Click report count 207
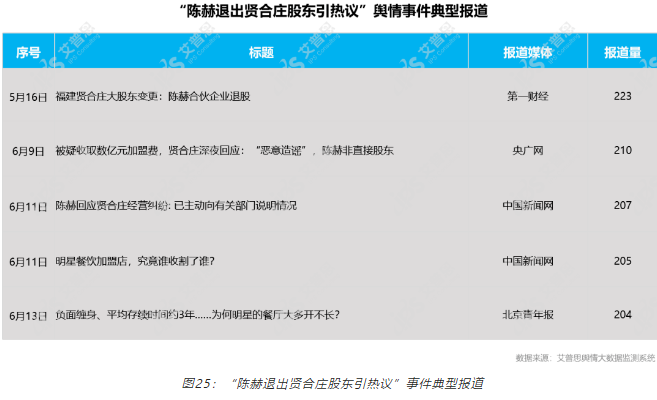This screenshot has width=657, height=400. [622, 205]
